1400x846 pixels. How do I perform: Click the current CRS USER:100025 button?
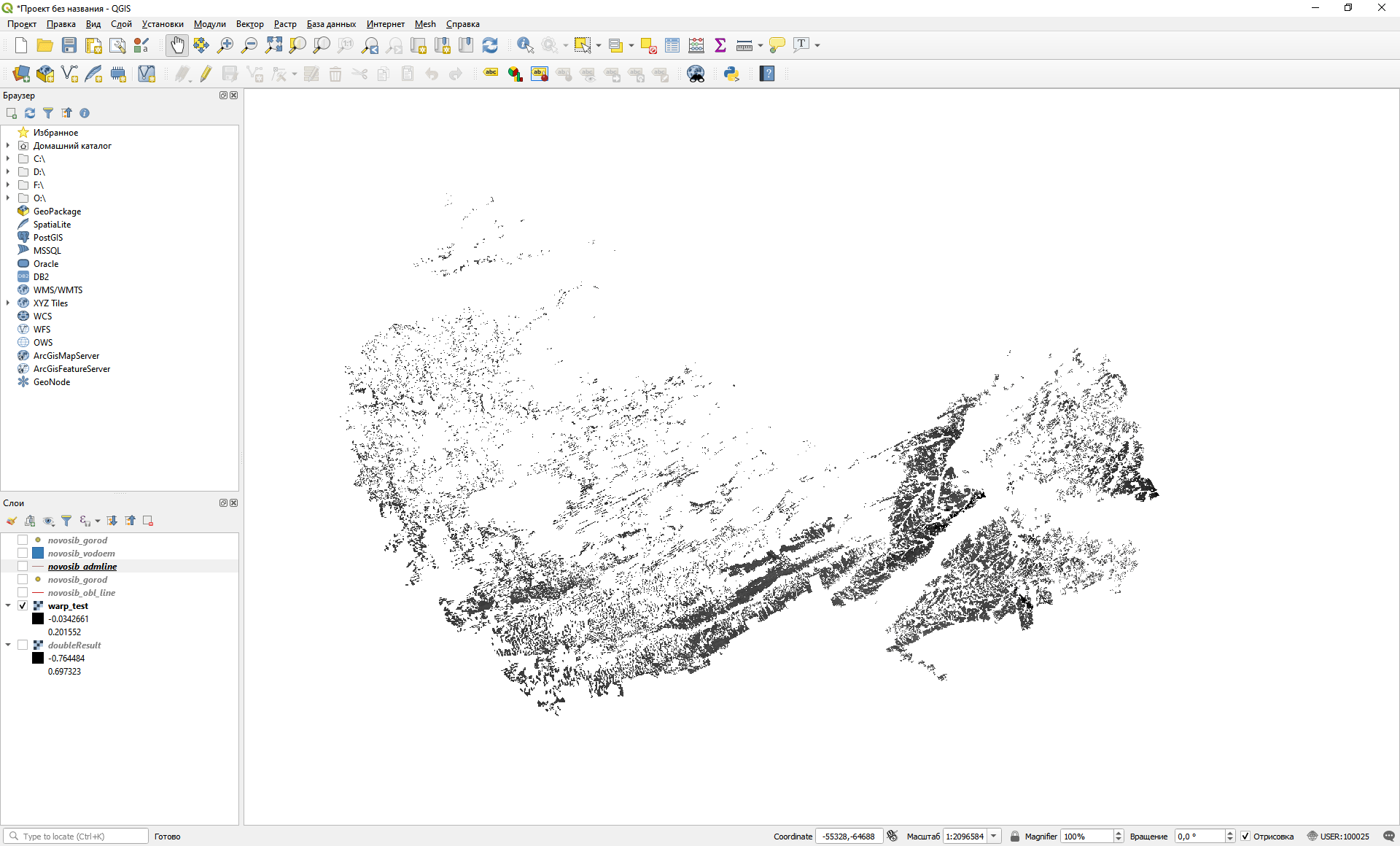point(1339,837)
